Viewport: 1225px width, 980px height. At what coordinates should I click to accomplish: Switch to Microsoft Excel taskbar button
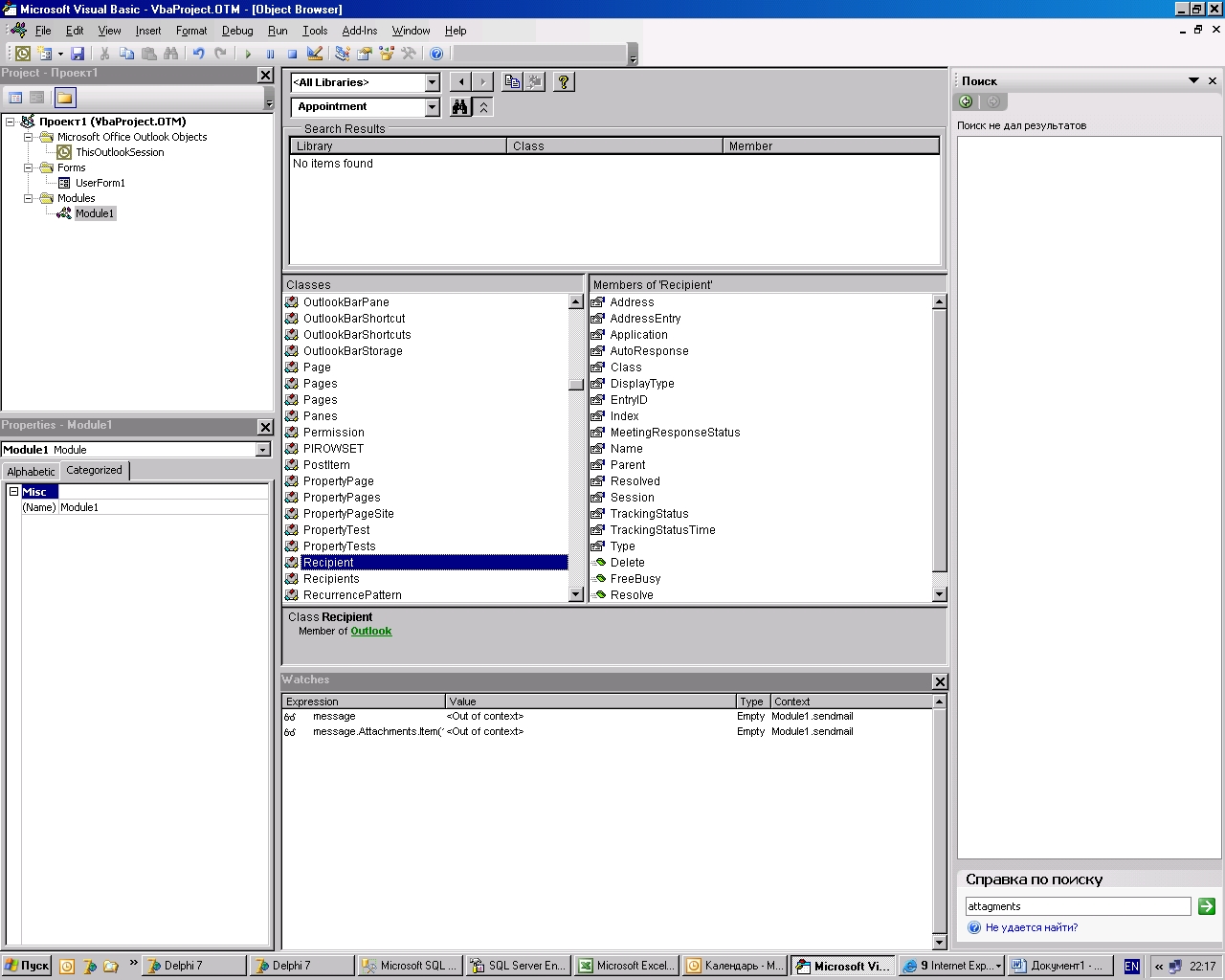[x=628, y=966]
